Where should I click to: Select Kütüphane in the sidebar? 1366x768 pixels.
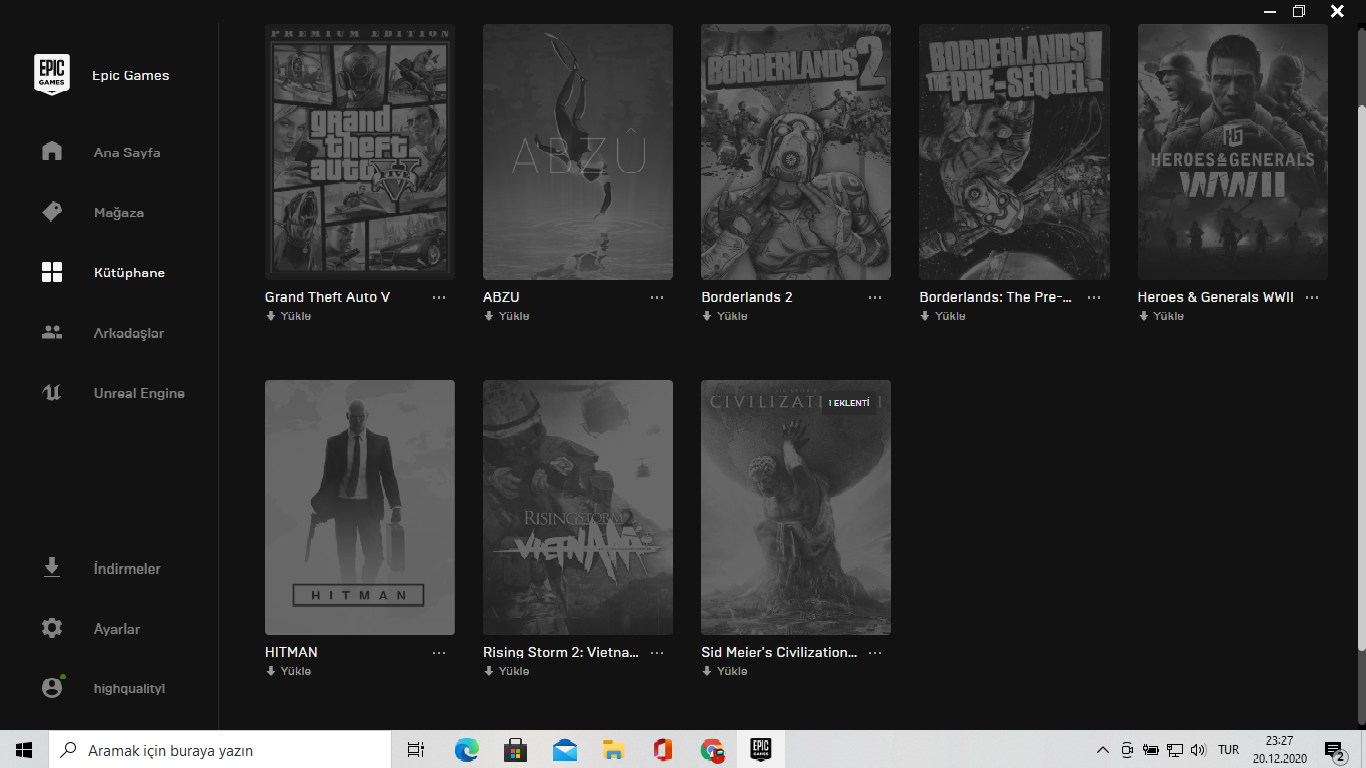click(129, 273)
